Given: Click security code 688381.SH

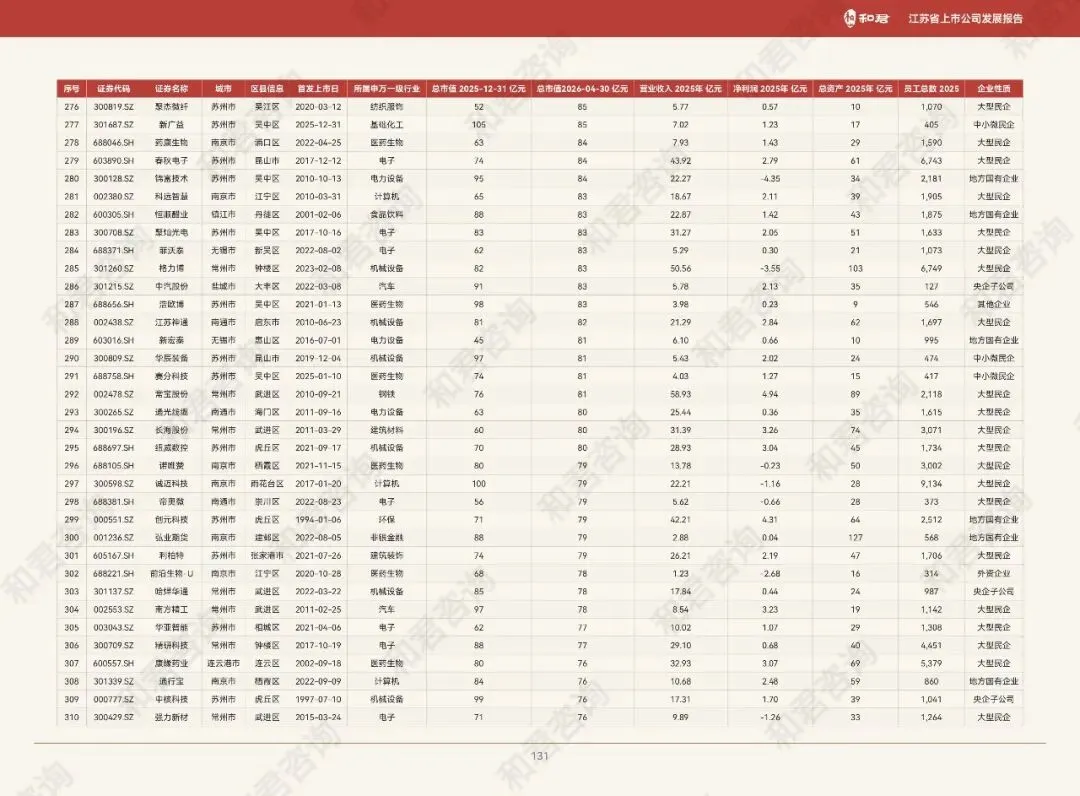Looking at the screenshot, I should 114,502.
